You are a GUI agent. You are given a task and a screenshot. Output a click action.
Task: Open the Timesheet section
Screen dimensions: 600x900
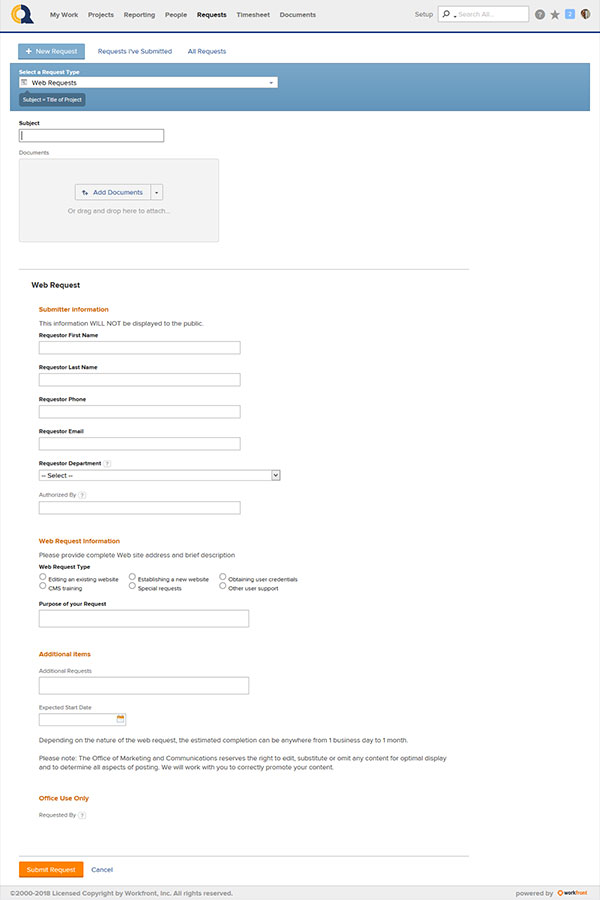253,15
